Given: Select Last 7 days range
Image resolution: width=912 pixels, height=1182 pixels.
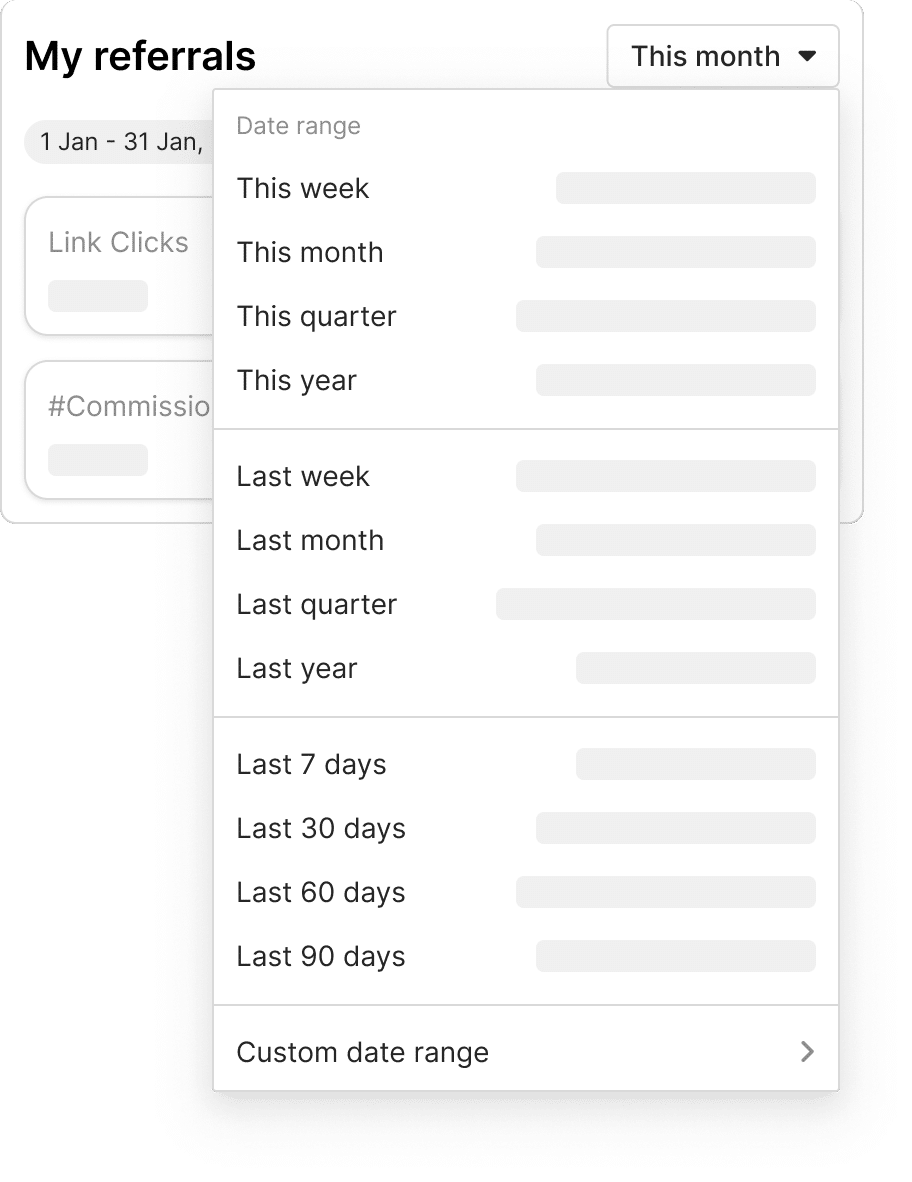Looking at the screenshot, I should [x=311, y=765].
